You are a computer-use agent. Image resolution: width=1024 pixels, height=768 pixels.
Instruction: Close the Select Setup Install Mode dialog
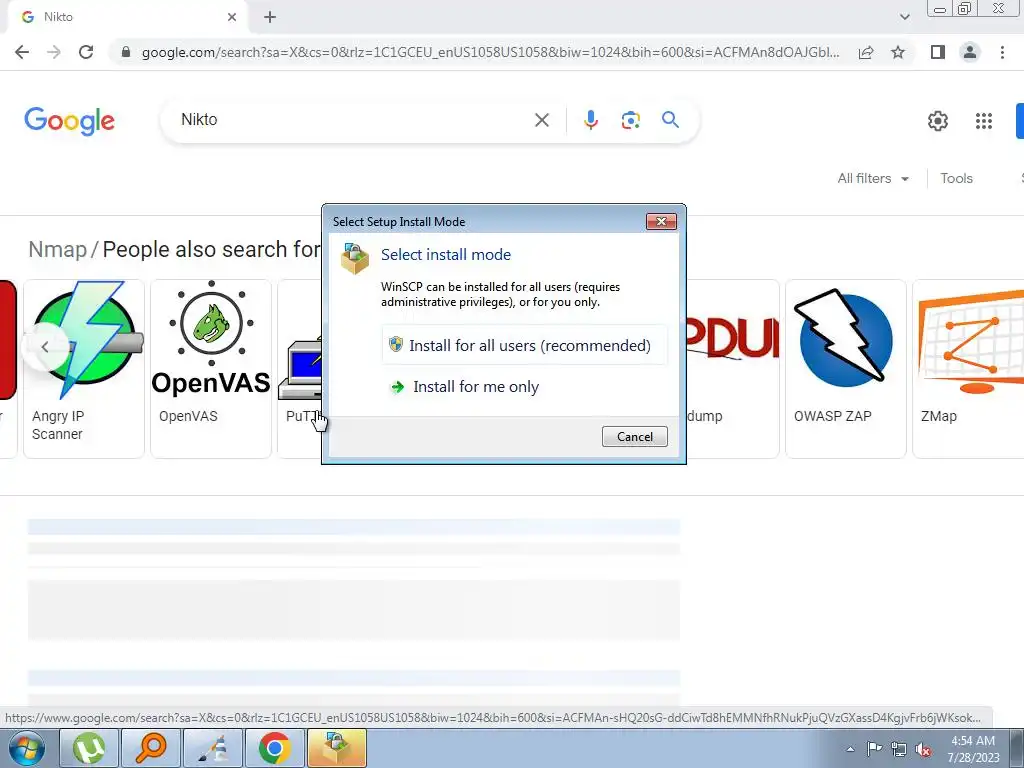[x=661, y=222]
